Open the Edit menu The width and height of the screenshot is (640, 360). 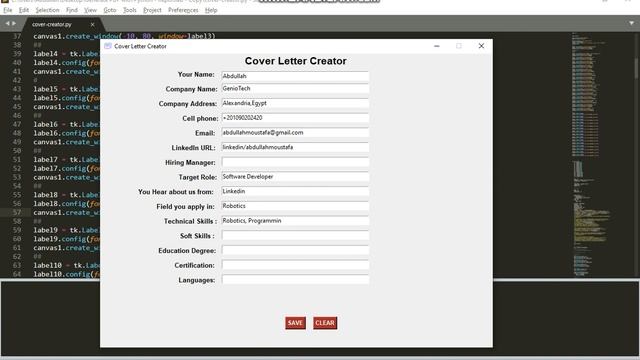[24, 10]
